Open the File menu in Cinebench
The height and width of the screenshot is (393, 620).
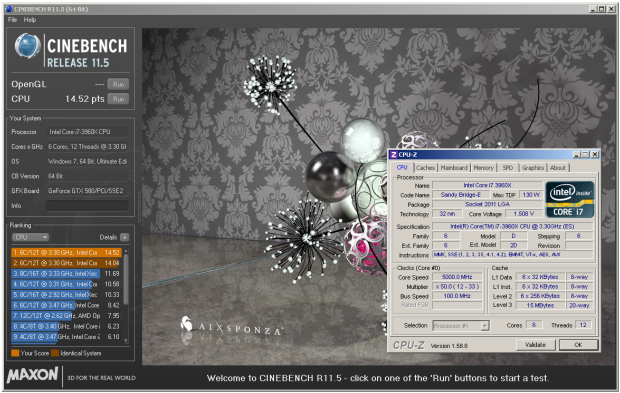(x=12, y=20)
